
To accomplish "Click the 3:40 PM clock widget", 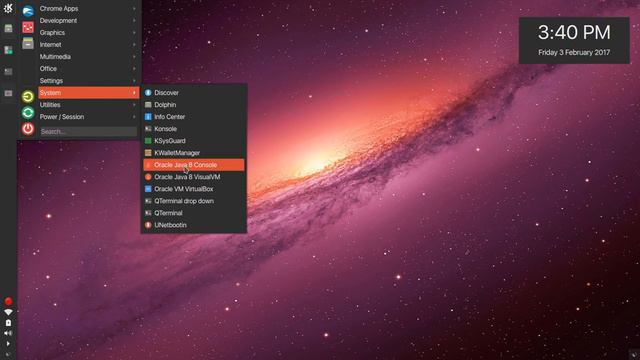I will (x=574, y=32).
